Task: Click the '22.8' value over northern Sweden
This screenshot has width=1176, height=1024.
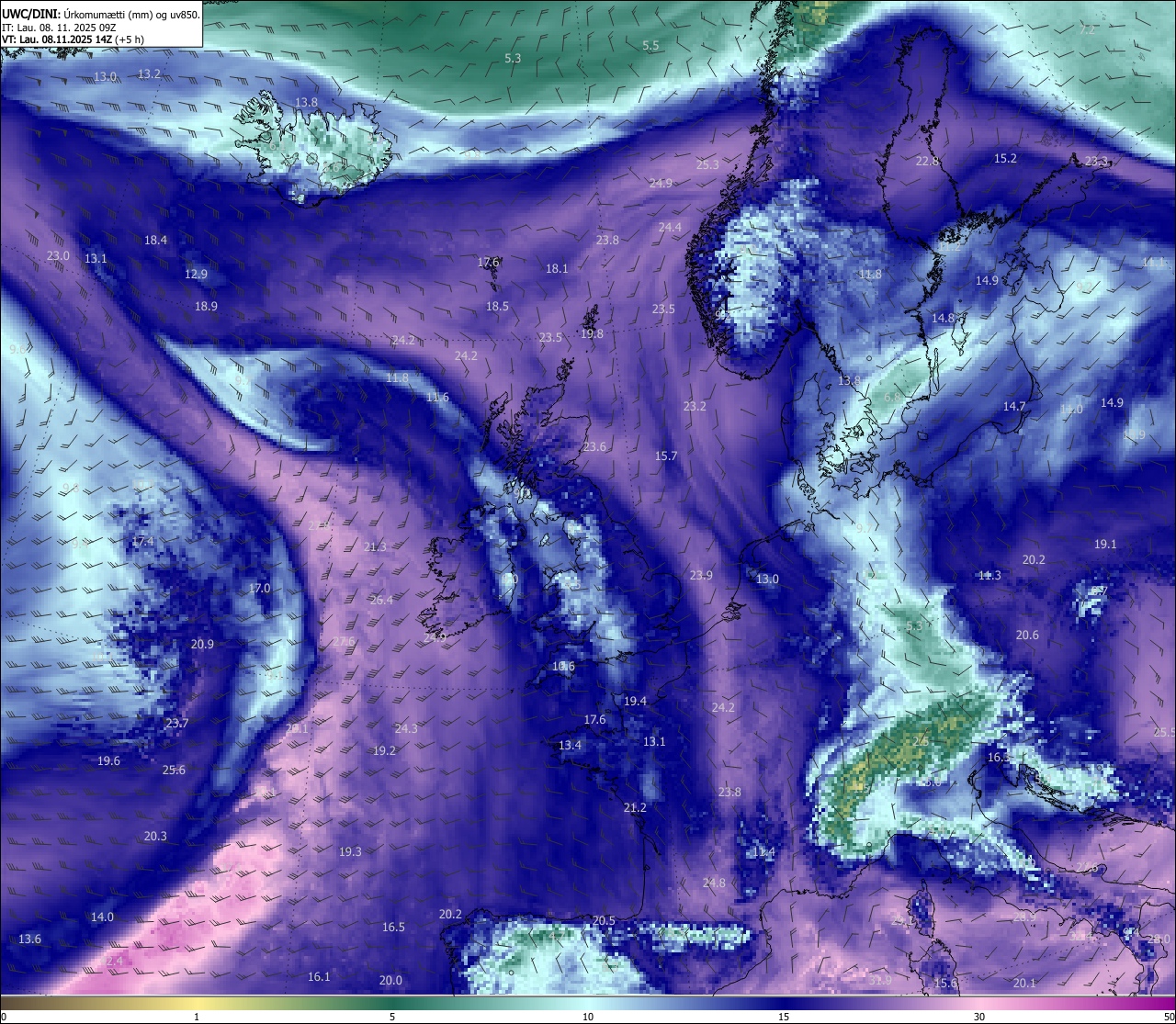Action: click(928, 162)
